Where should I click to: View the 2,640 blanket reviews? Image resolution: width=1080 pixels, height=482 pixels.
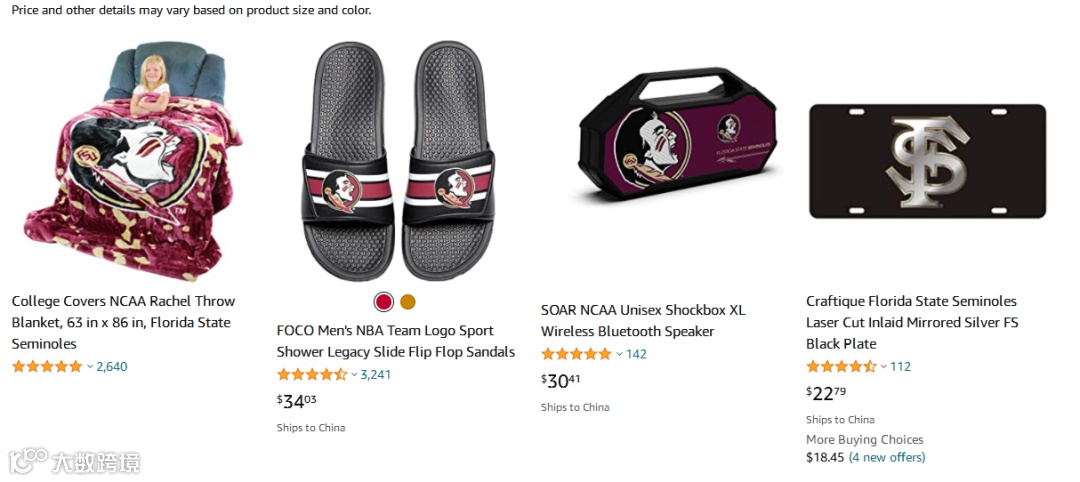tap(112, 367)
